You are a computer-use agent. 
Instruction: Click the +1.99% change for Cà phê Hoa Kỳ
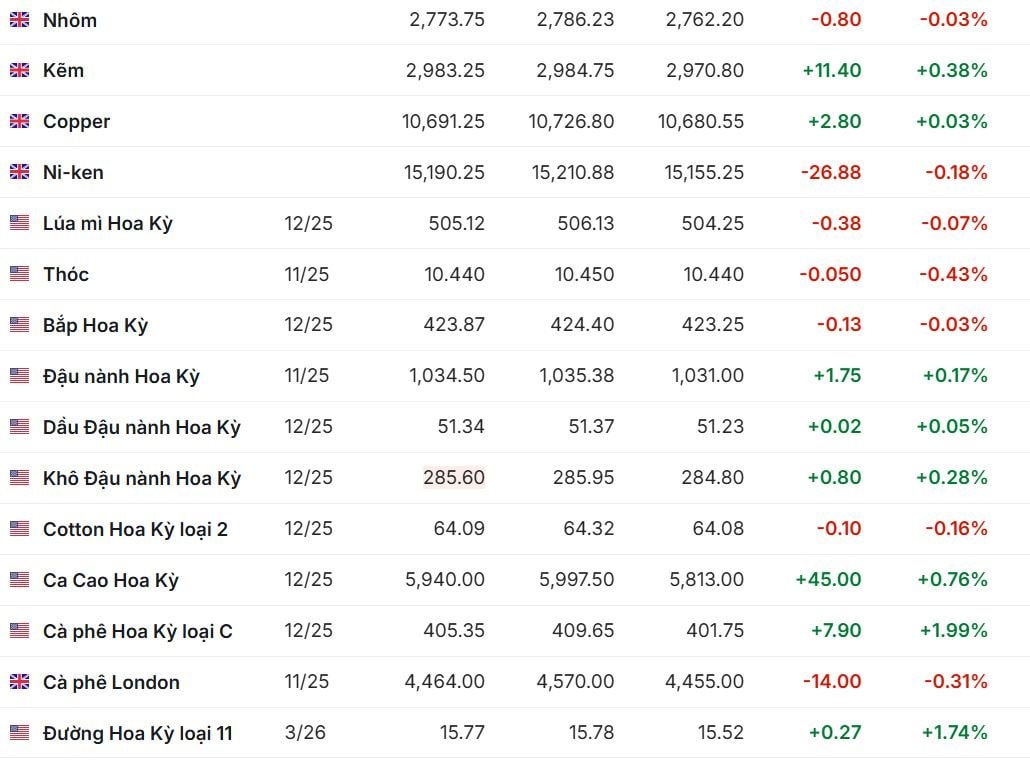(x=951, y=631)
